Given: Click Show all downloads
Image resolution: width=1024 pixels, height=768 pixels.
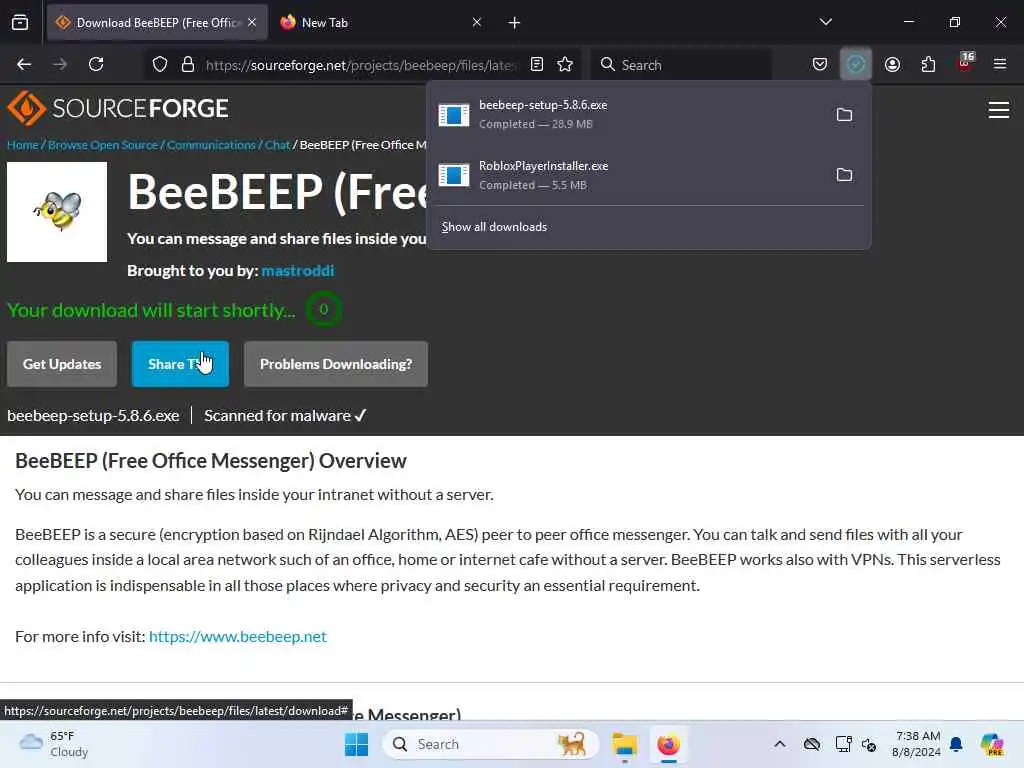Looking at the screenshot, I should coord(494,227).
